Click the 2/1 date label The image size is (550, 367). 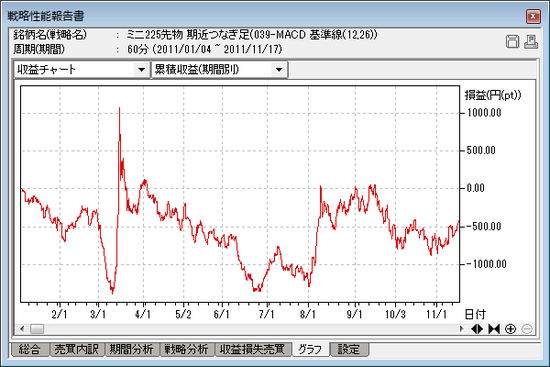pos(59,314)
